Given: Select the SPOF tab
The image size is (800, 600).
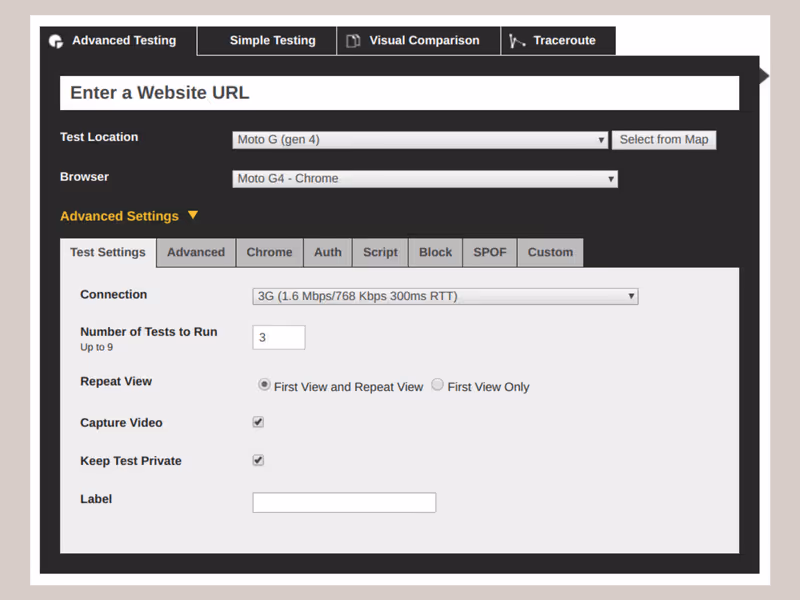Looking at the screenshot, I should (490, 253).
